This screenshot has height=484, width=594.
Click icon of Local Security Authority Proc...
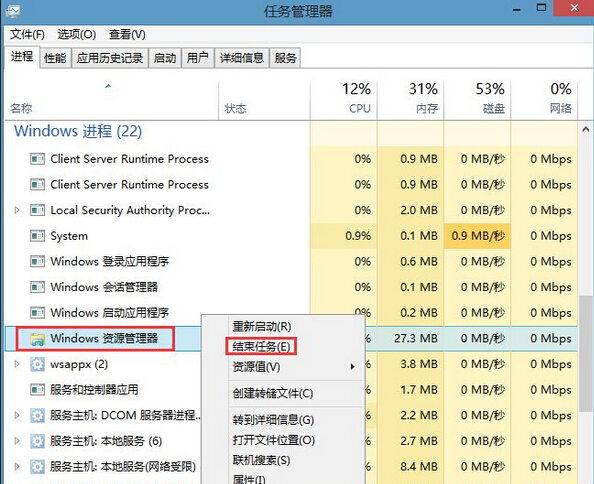38,210
